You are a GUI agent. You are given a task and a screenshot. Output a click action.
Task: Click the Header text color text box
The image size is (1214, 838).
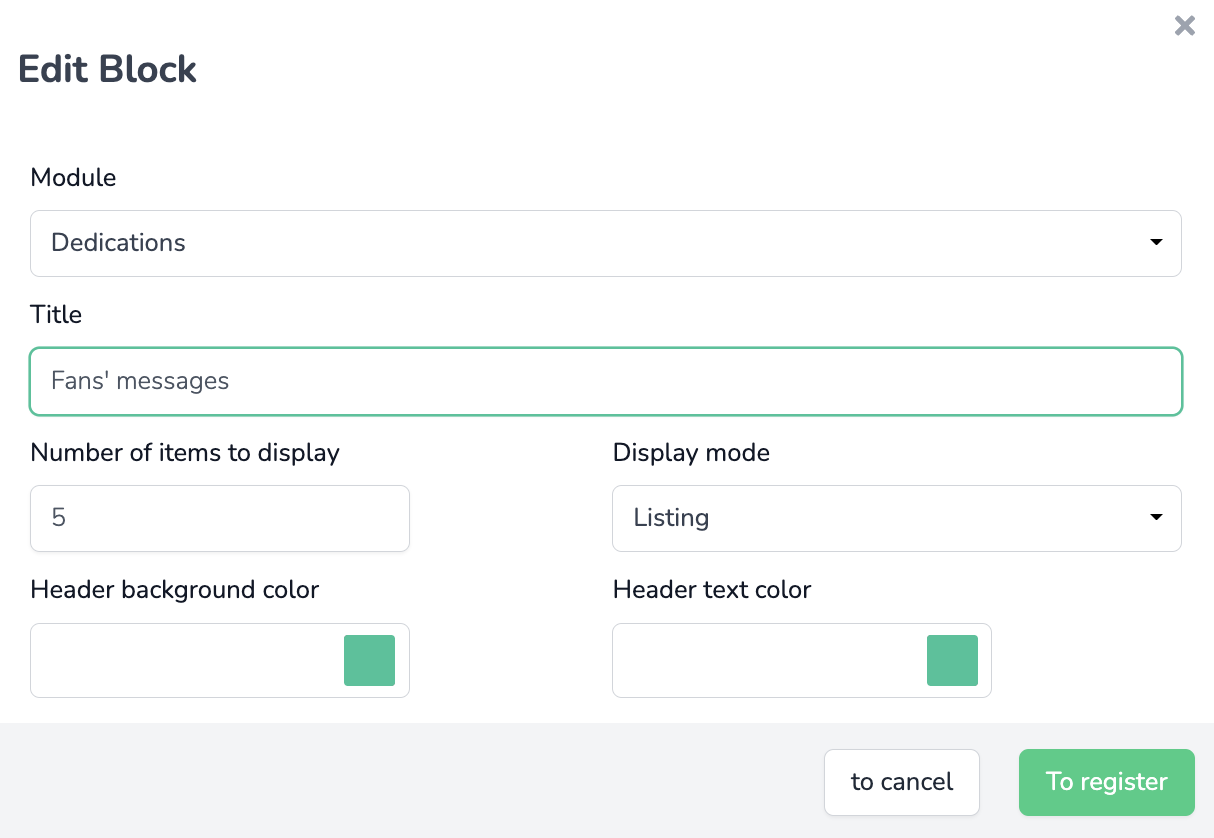[x=767, y=660]
